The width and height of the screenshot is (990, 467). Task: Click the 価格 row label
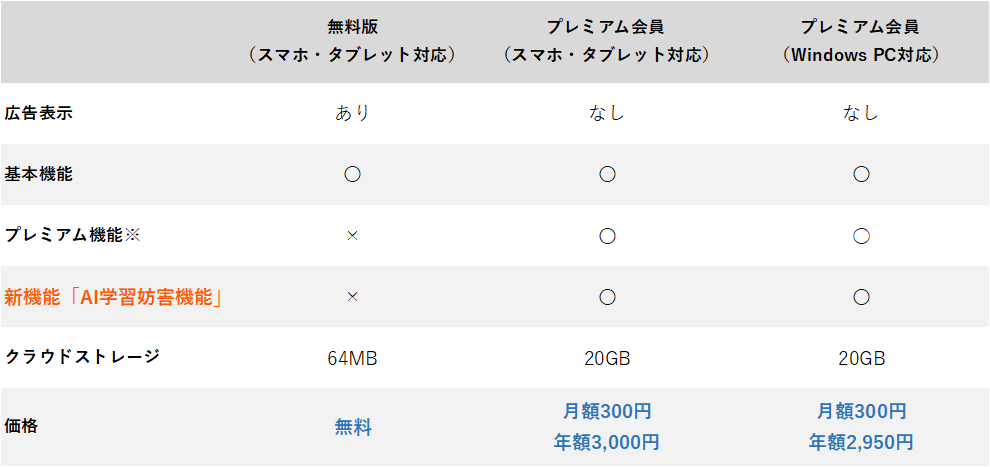[x=22, y=426]
